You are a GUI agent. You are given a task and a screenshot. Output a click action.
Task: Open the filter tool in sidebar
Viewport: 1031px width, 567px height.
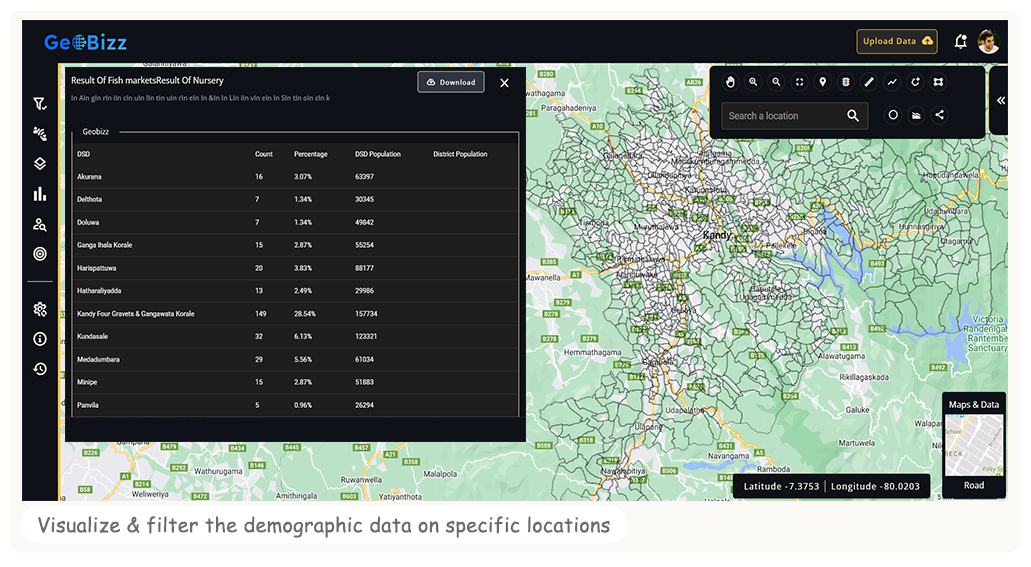(x=40, y=104)
